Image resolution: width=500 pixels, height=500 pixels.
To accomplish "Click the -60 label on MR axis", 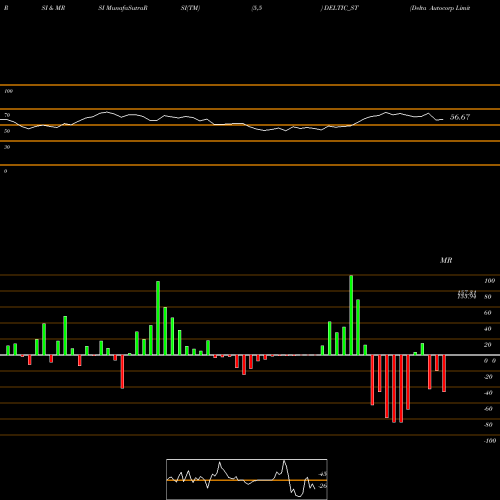I will coord(488,409).
